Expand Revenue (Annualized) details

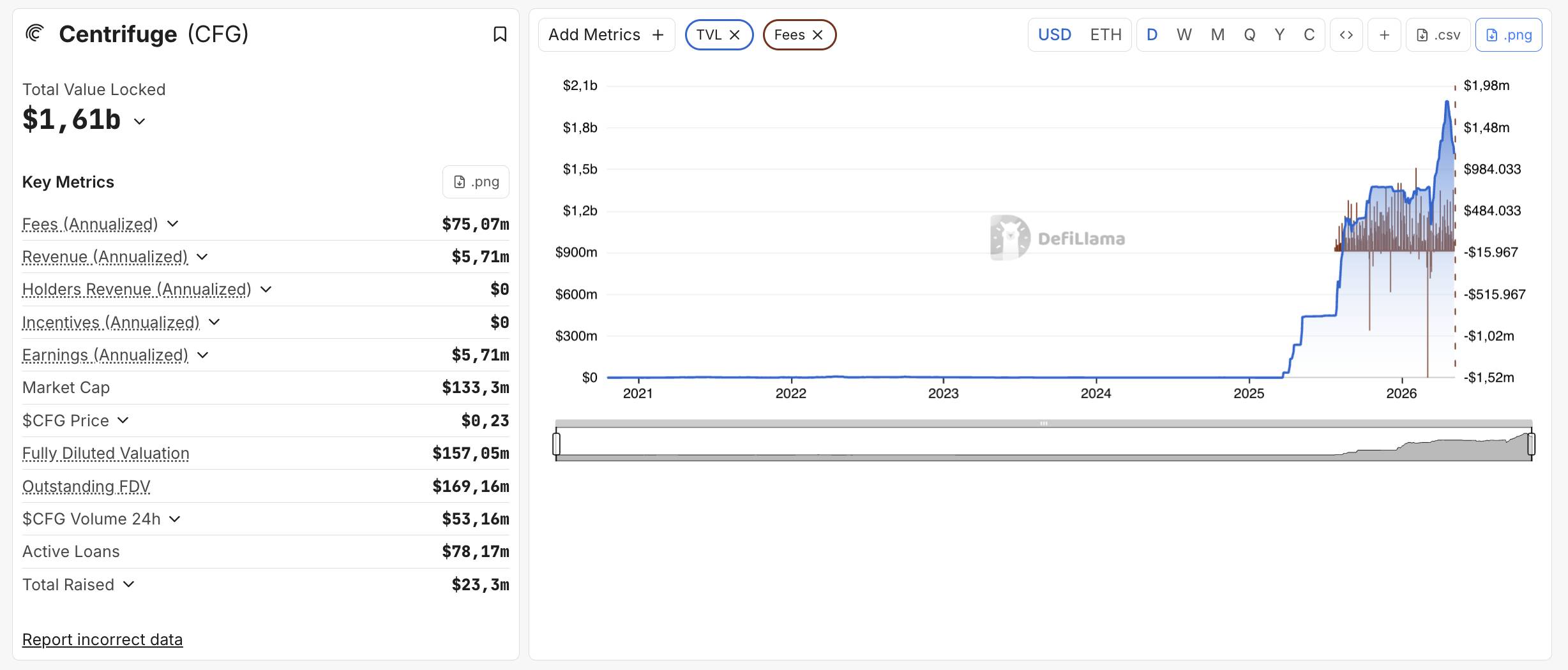pyautogui.click(x=202, y=257)
